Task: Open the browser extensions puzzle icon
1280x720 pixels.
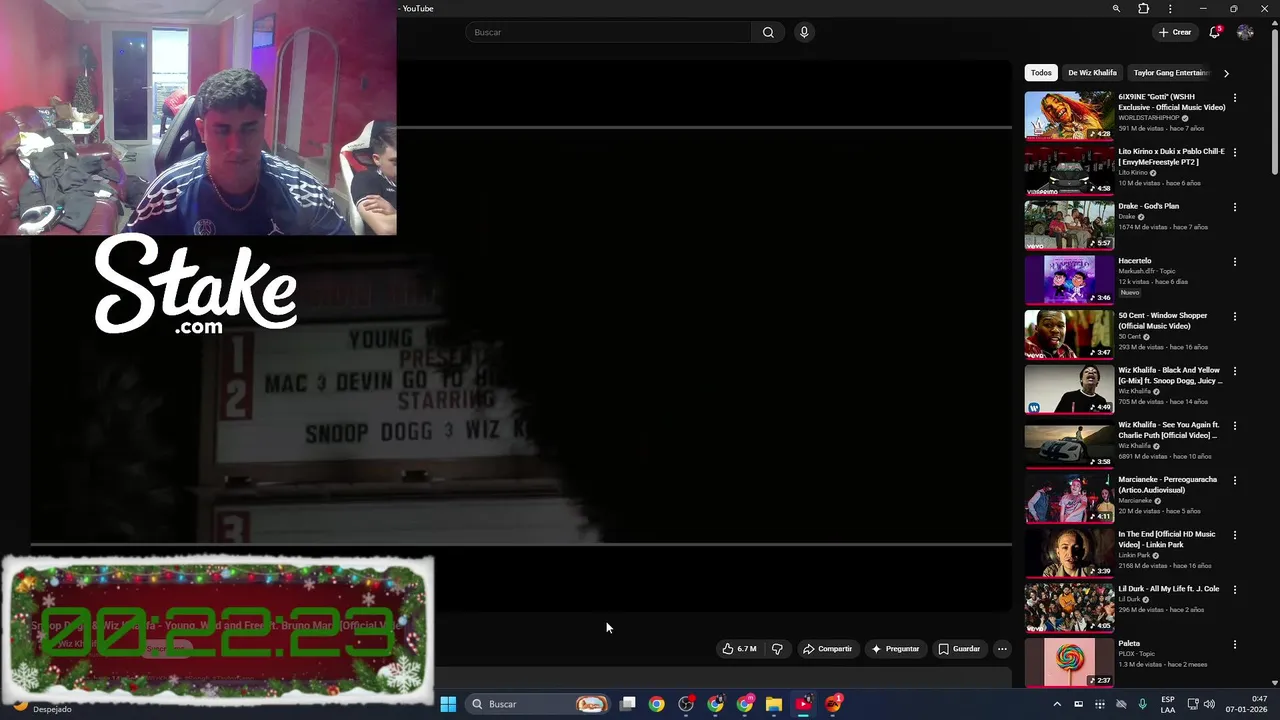Action: click(1144, 9)
